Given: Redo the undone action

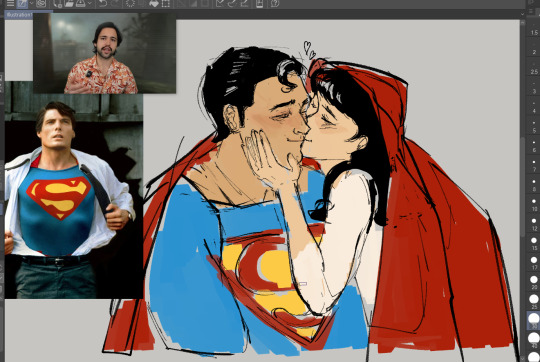Looking at the screenshot, I should click(x=115, y=3).
